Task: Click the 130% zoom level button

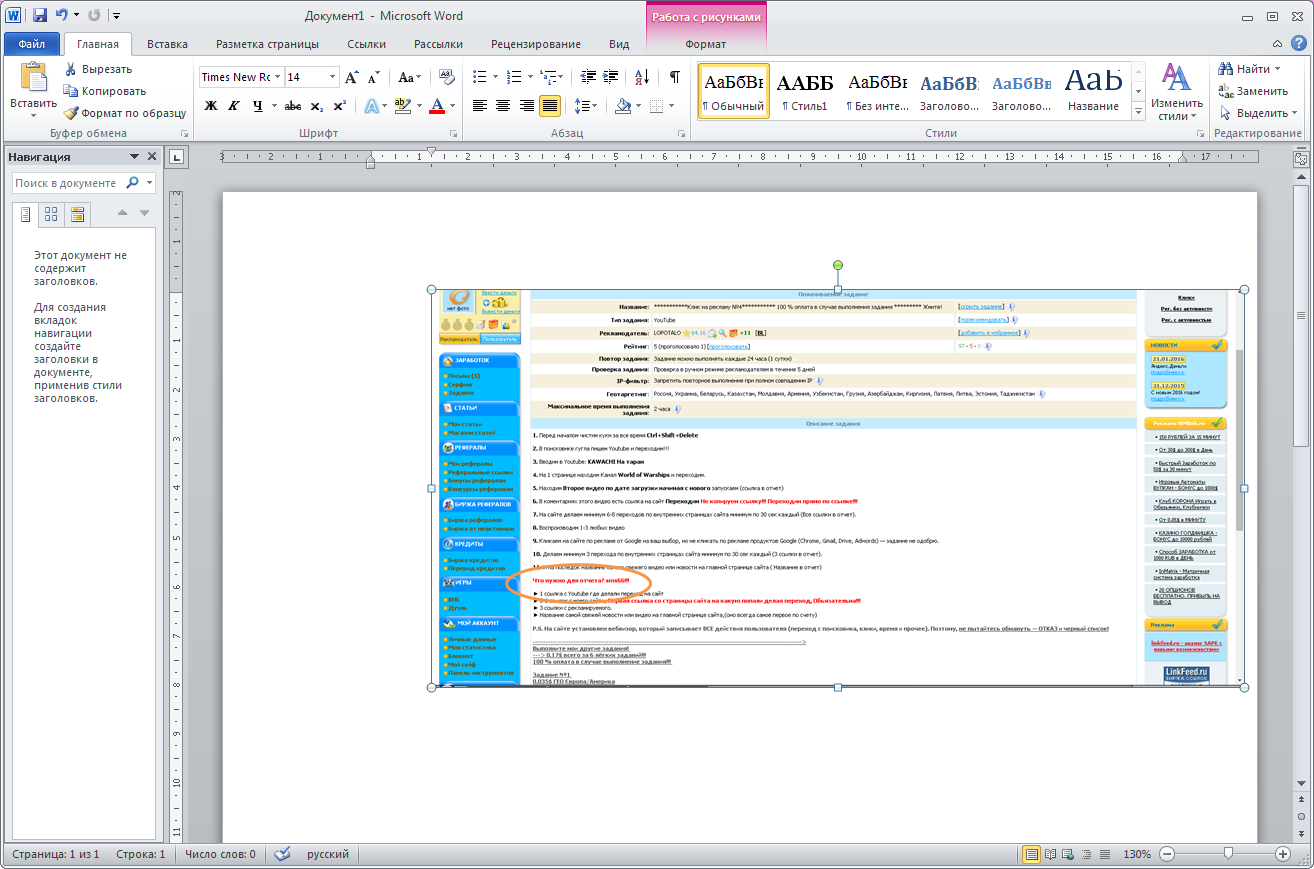Action: (x=1137, y=855)
